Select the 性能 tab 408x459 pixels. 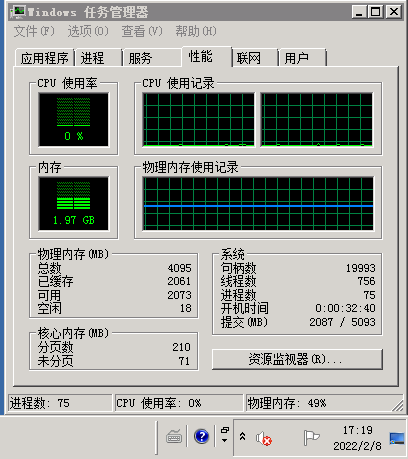[207, 57]
